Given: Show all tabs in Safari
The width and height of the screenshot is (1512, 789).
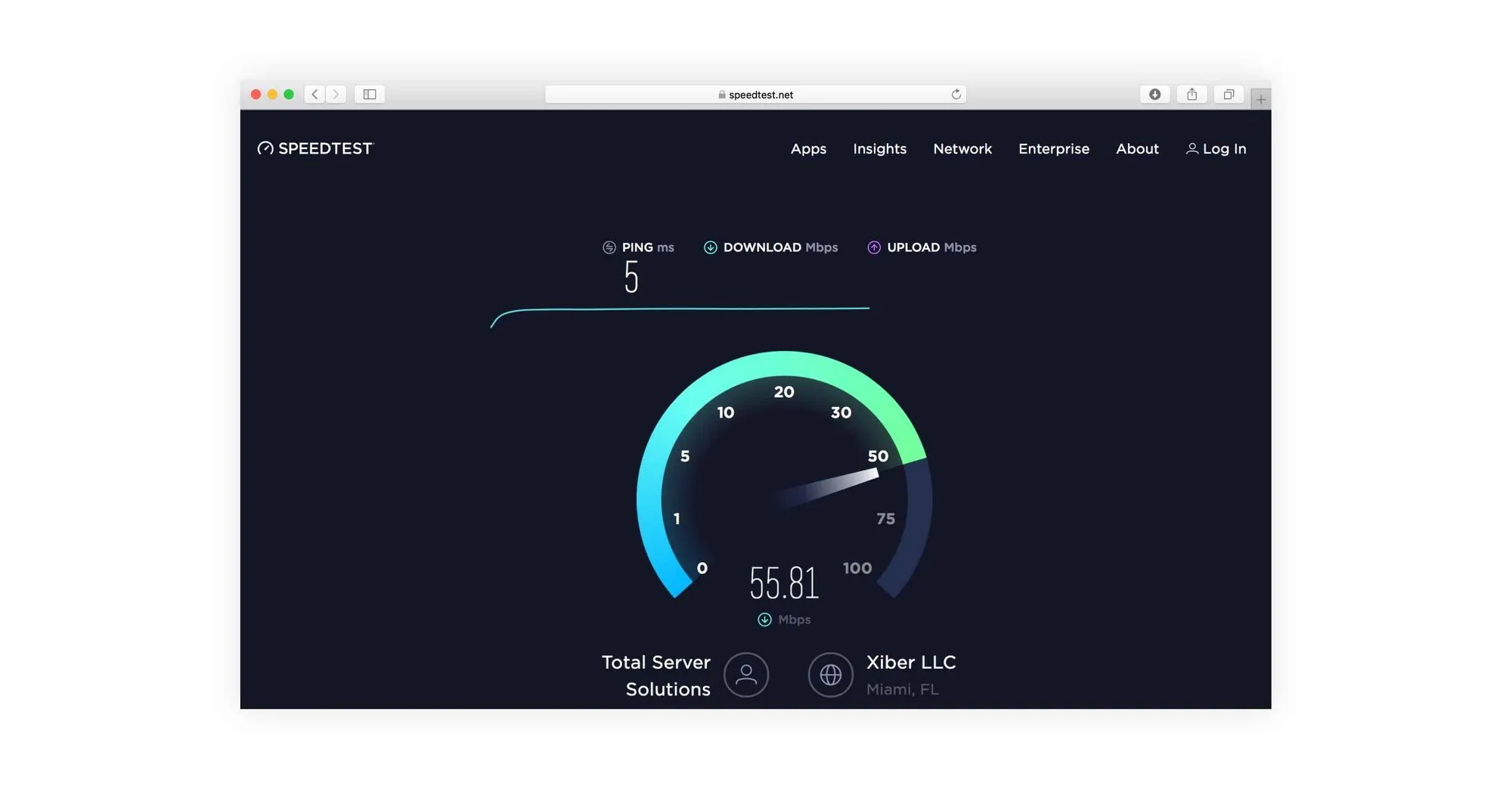Looking at the screenshot, I should (x=1228, y=94).
